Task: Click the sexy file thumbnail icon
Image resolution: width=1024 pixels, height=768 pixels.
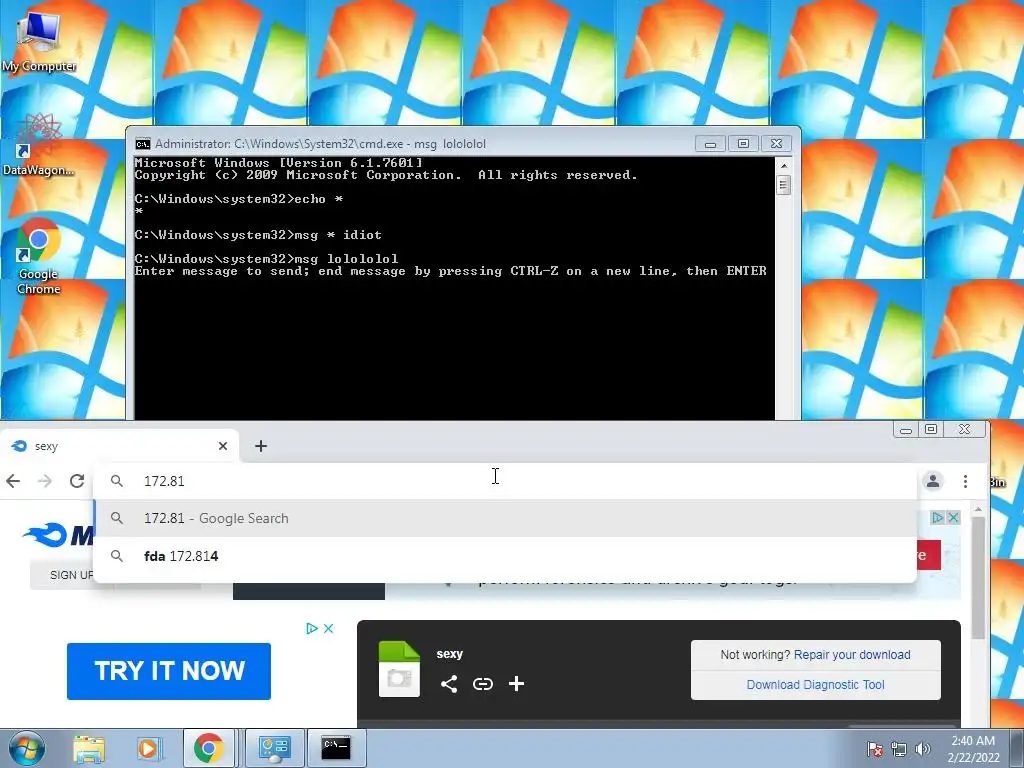Action: (x=399, y=669)
